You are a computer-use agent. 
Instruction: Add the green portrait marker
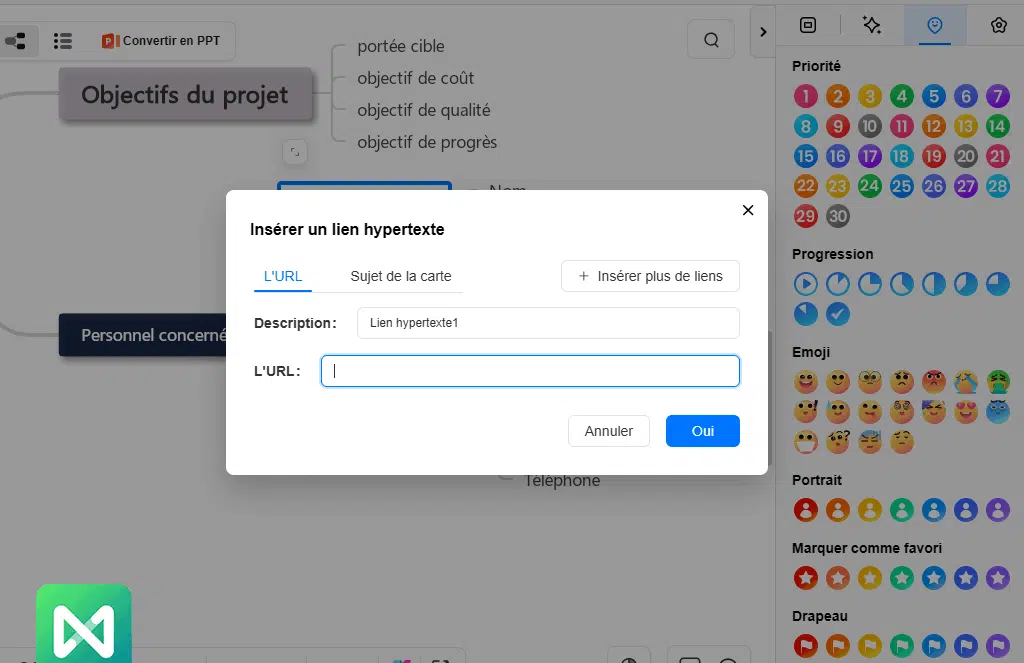pyautogui.click(x=902, y=510)
